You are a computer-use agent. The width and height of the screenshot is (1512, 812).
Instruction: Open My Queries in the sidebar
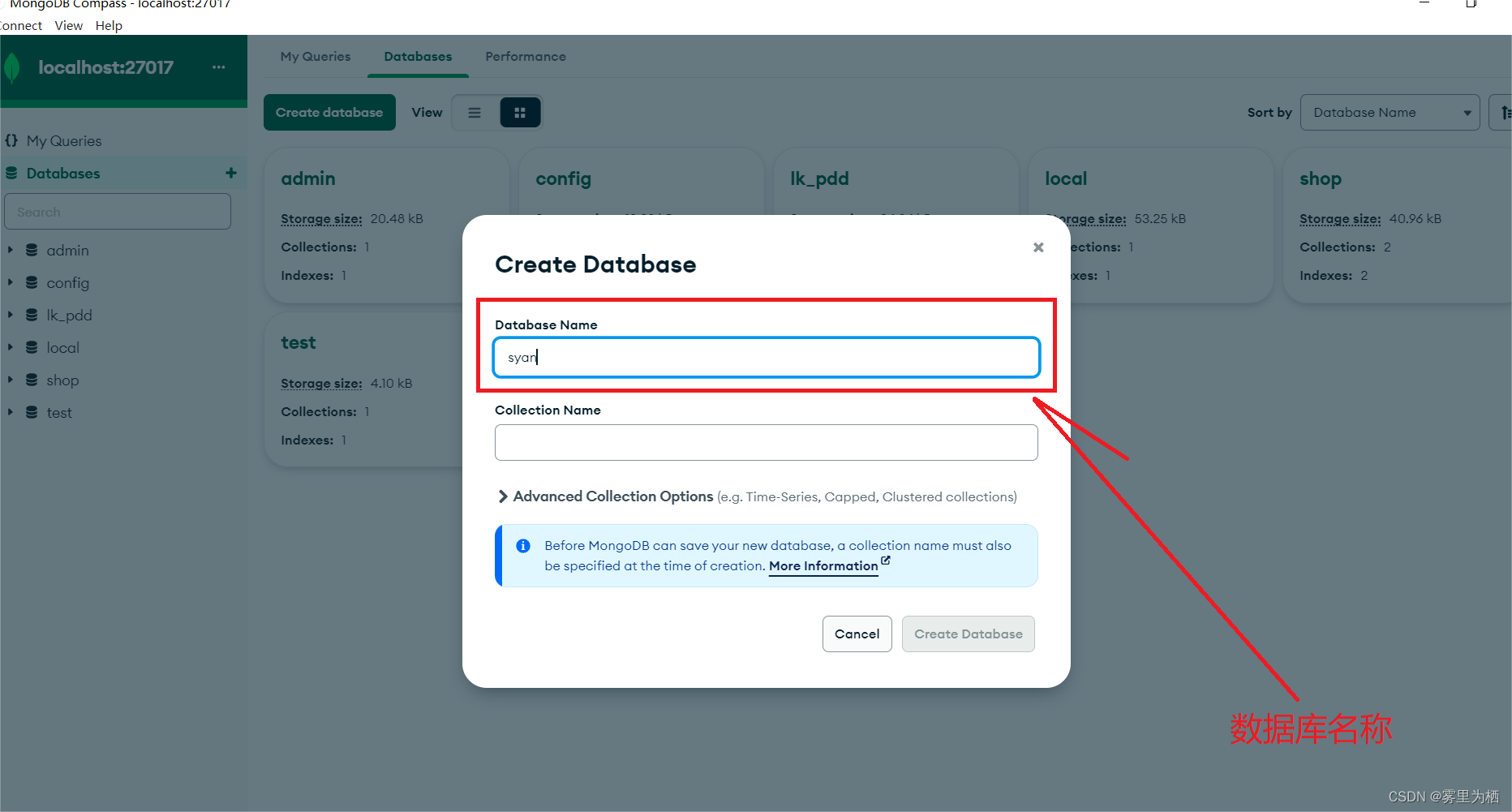(64, 141)
